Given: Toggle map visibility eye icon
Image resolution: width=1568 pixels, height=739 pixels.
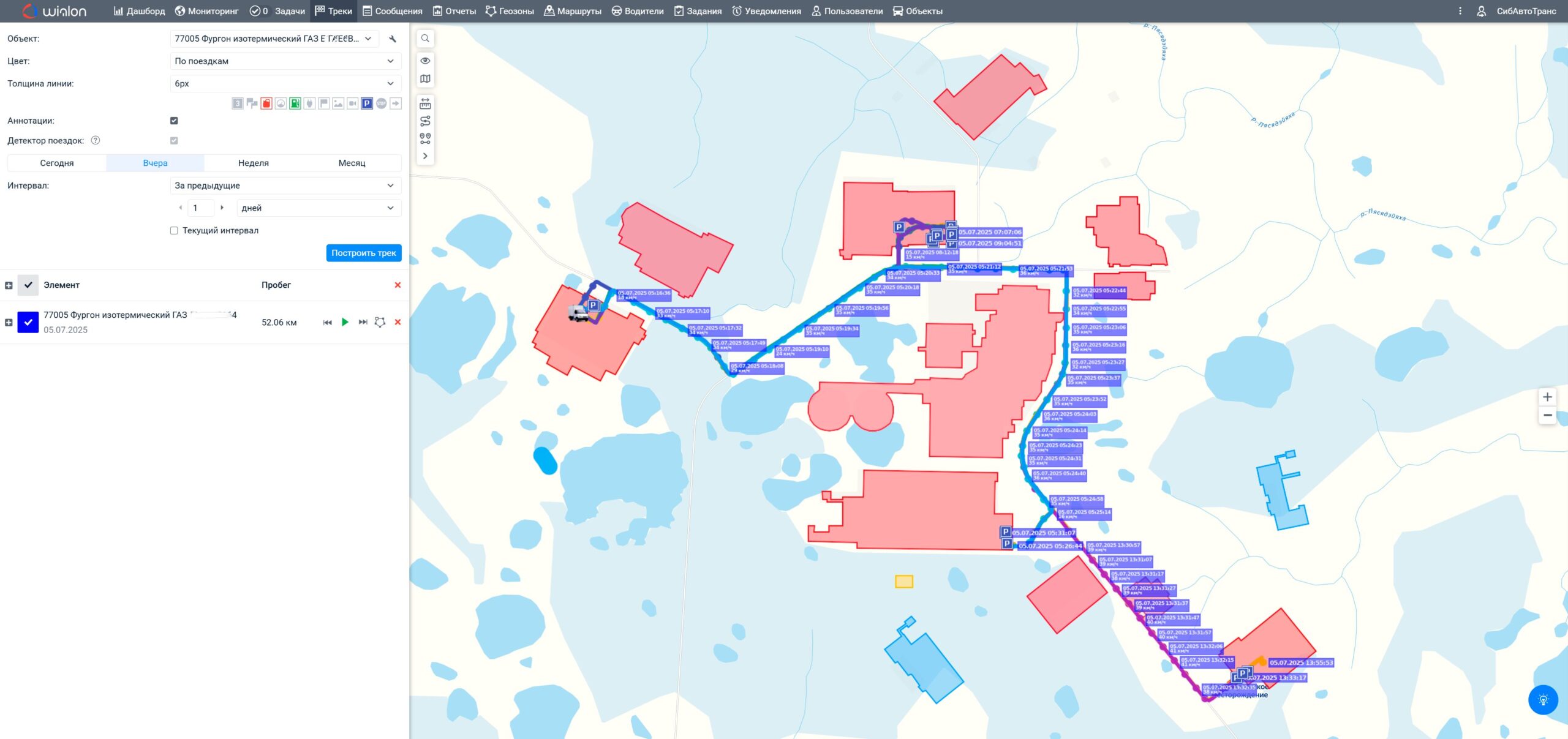Looking at the screenshot, I should (x=425, y=61).
